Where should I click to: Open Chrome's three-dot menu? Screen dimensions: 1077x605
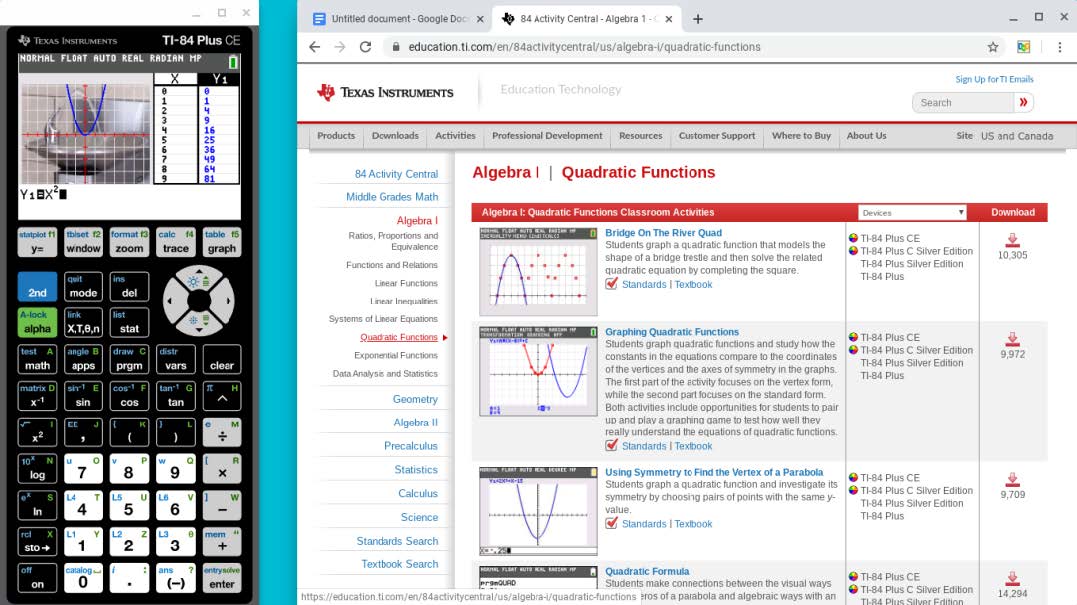(1059, 47)
